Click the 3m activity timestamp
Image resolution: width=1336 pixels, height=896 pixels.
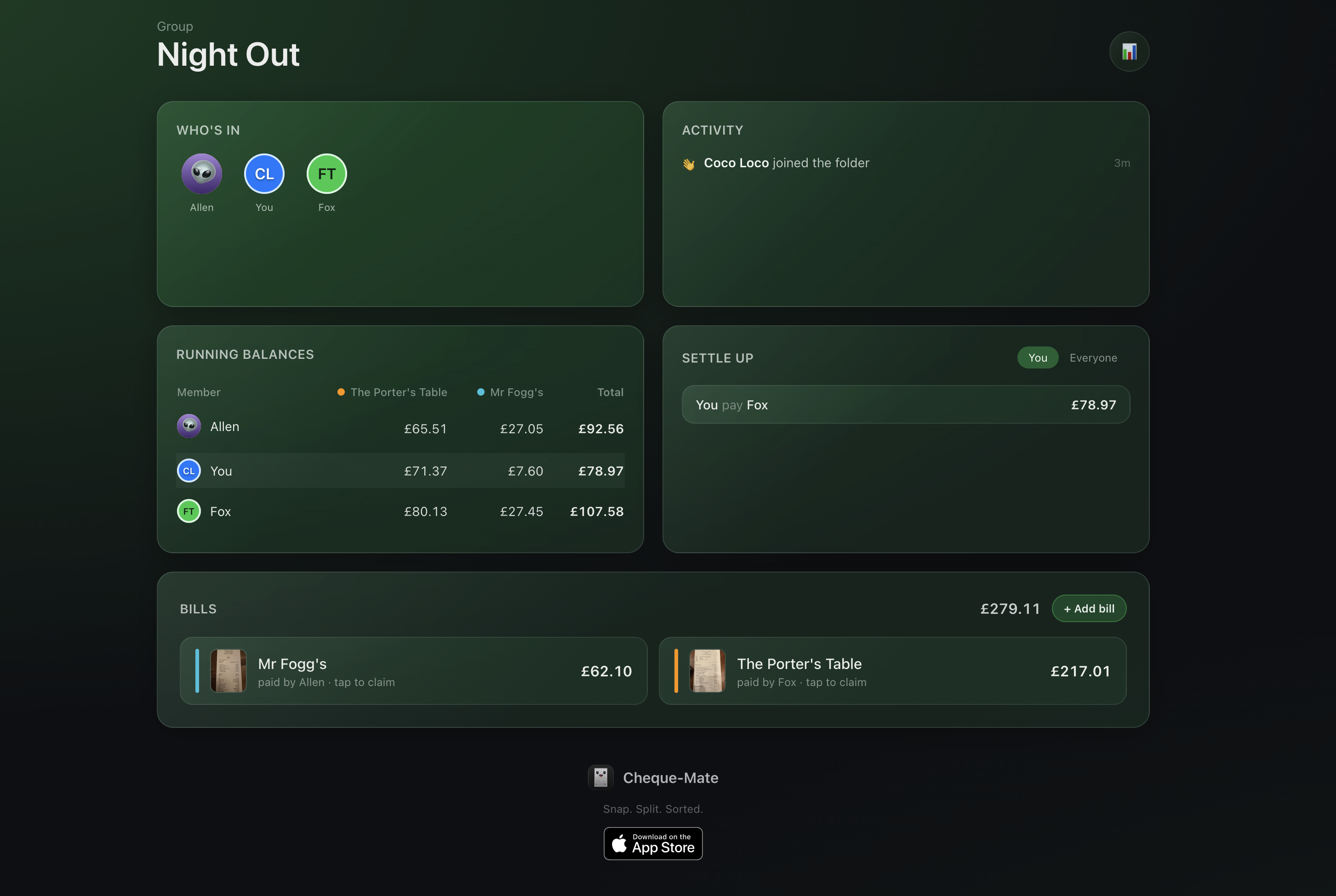tap(1122, 163)
